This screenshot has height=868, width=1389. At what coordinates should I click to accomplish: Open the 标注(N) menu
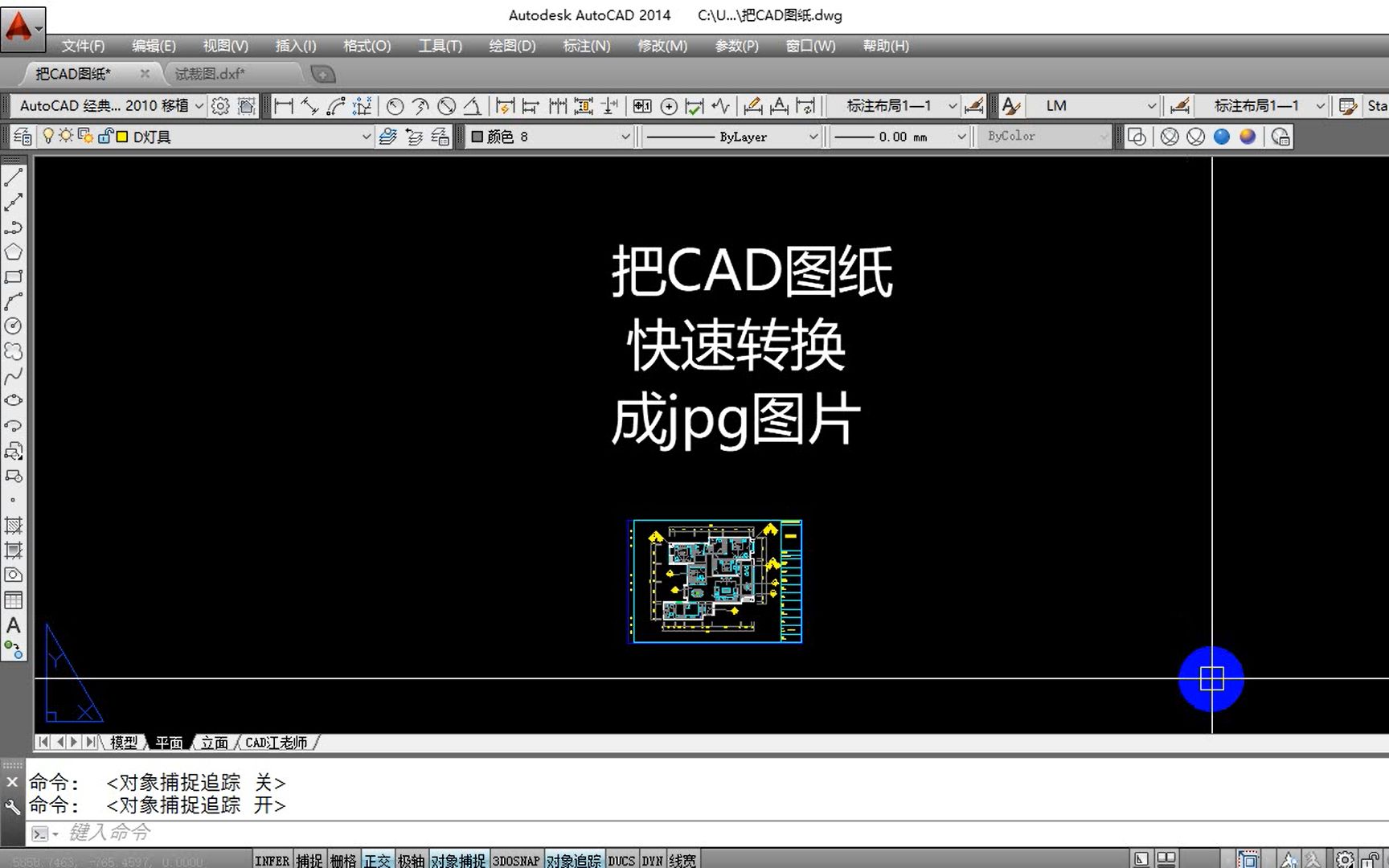click(x=586, y=46)
